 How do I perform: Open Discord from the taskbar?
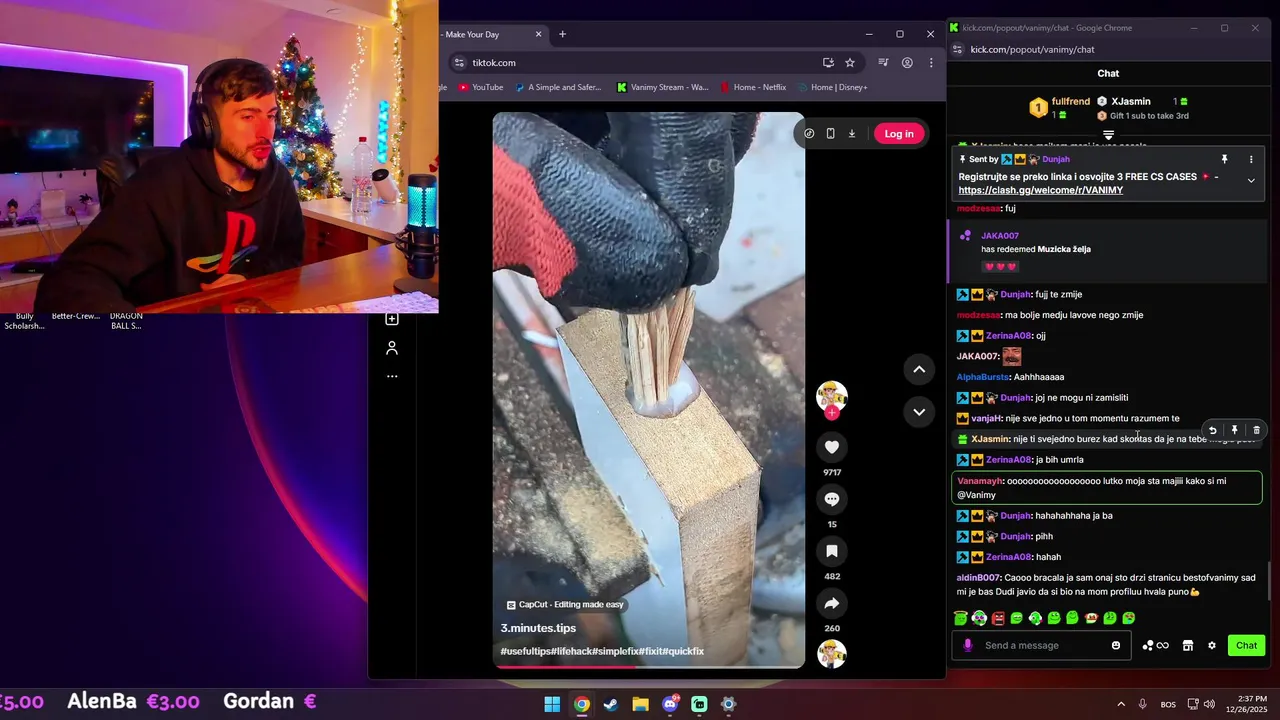coord(670,704)
